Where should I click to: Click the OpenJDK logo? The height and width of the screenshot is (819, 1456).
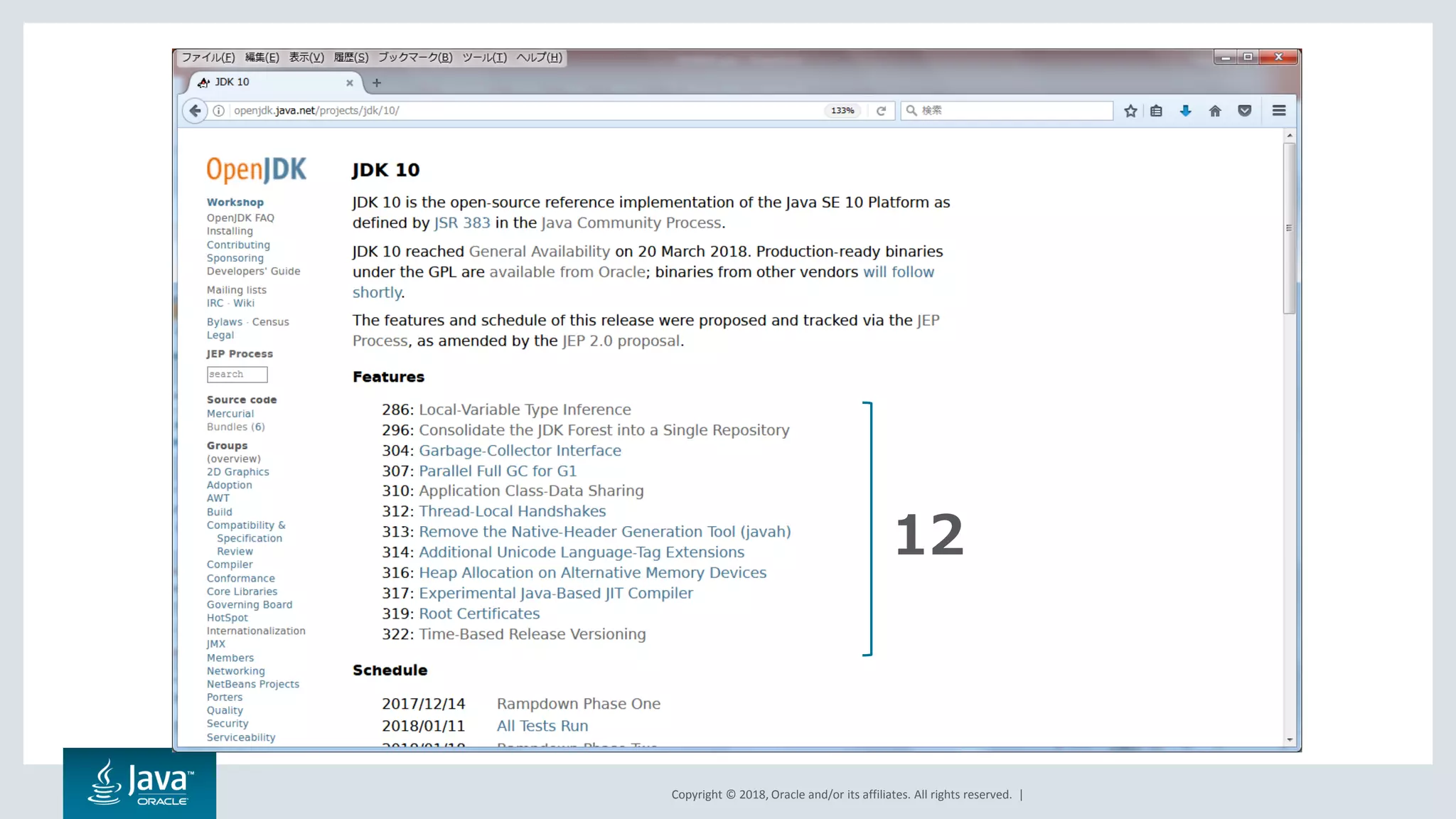point(257,170)
